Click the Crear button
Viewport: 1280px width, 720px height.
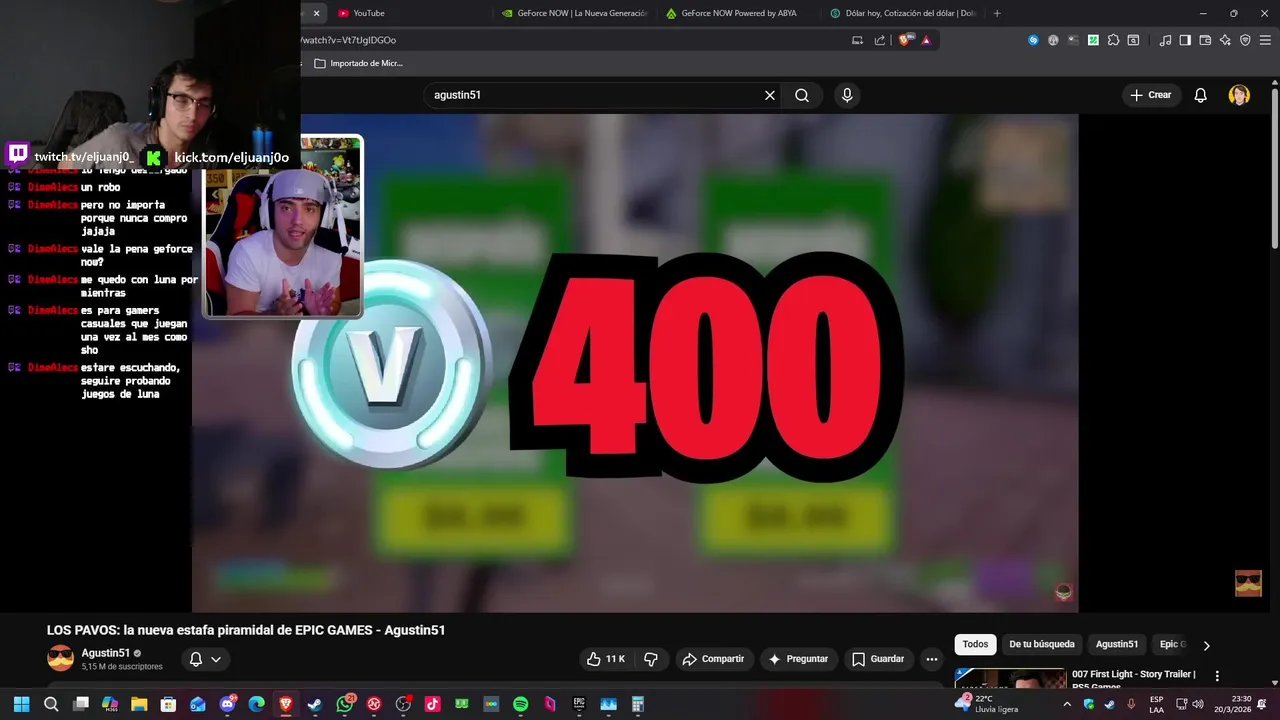[x=1150, y=95]
